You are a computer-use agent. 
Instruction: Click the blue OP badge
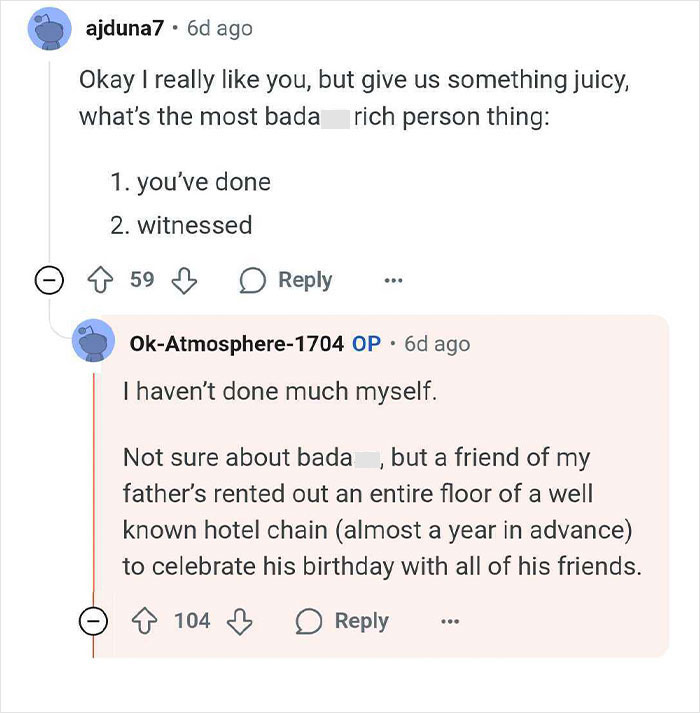(x=366, y=343)
